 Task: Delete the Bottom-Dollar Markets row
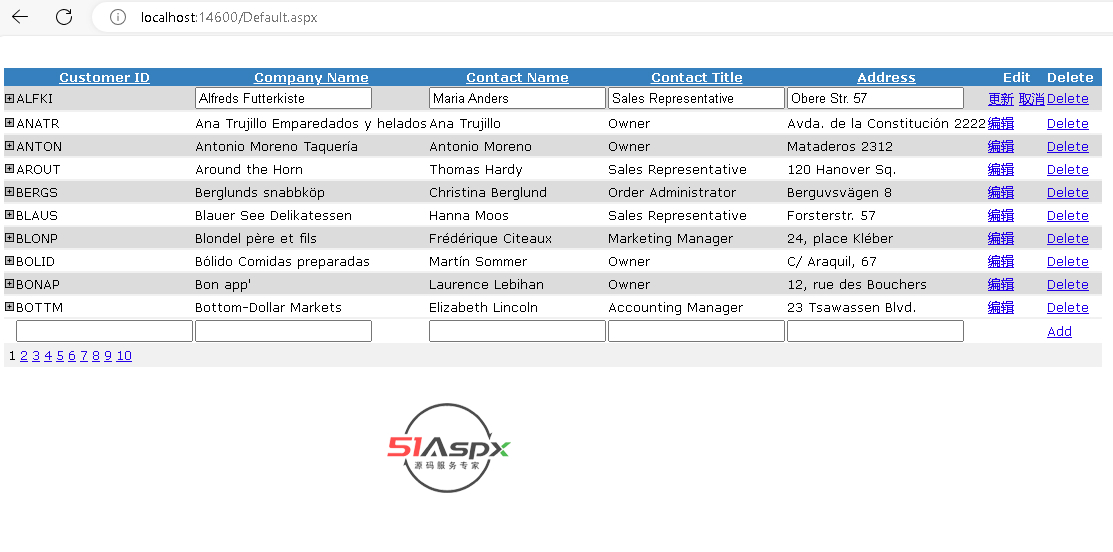1068,307
